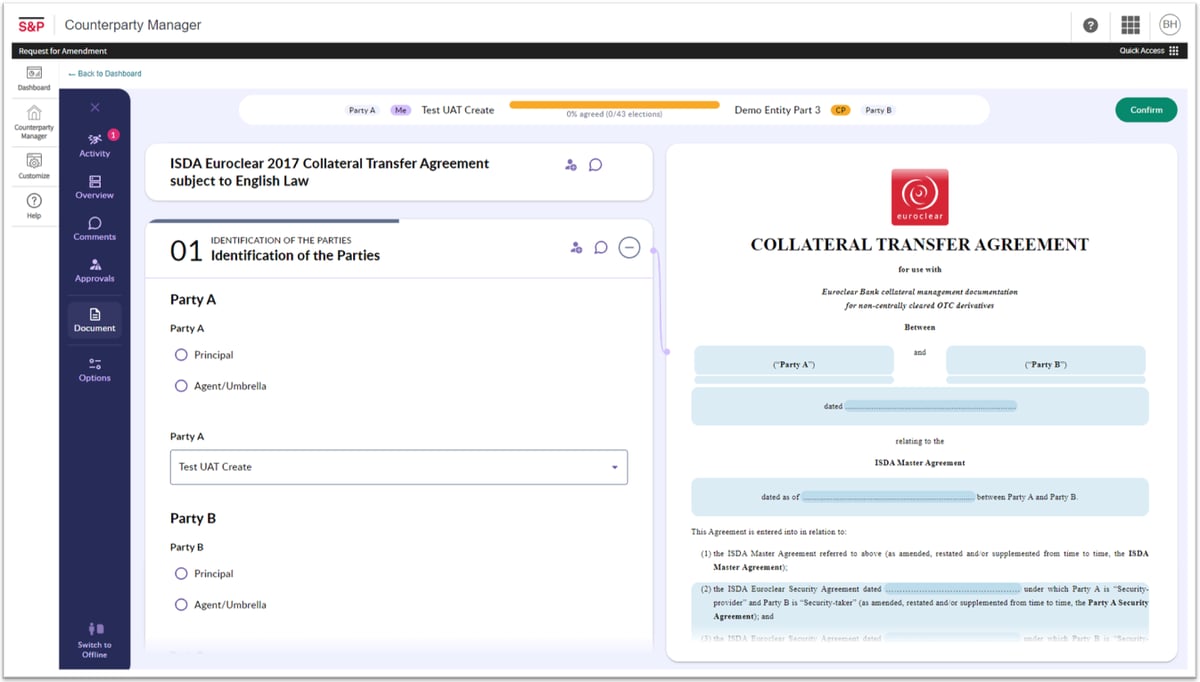Screen dimensions: 1200x682
Task: Click assign-user icon on agreement title card
Action: tap(571, 165)
